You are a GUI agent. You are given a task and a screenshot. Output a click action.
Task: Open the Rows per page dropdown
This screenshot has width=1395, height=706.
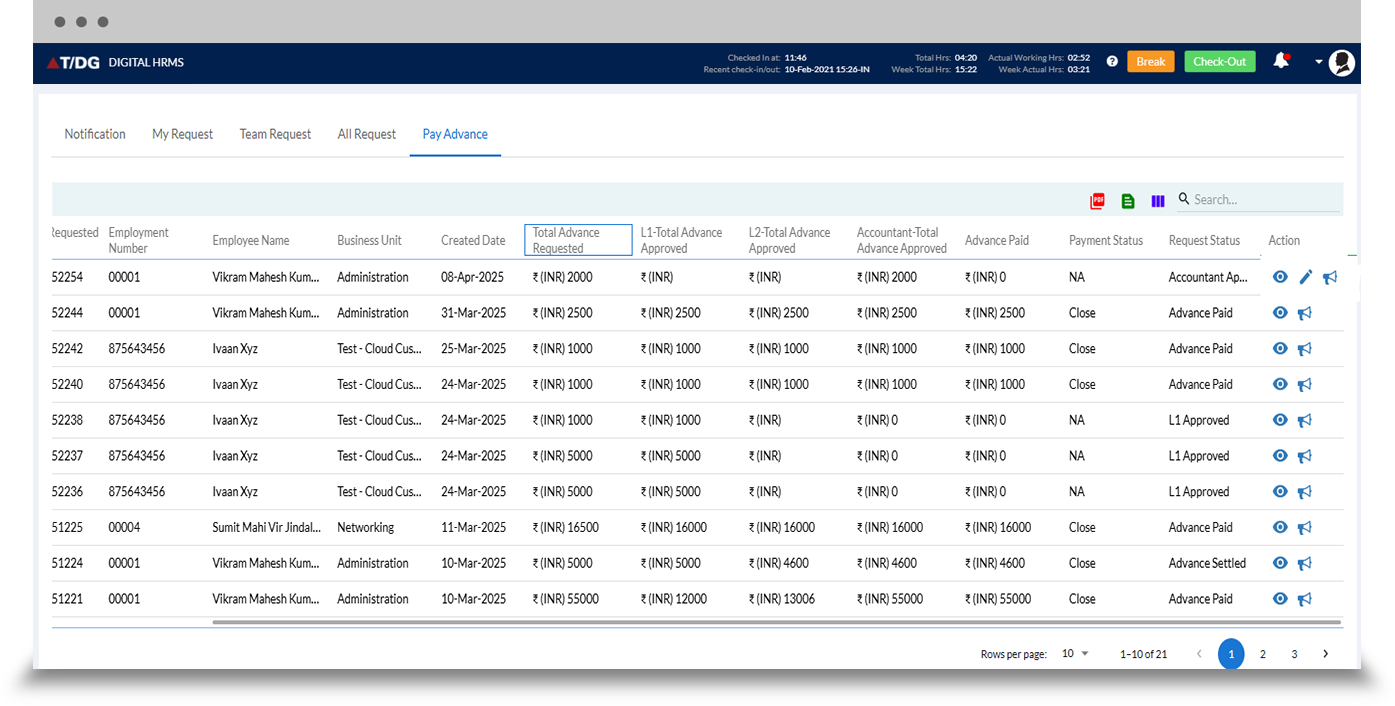click(1075, 654)
